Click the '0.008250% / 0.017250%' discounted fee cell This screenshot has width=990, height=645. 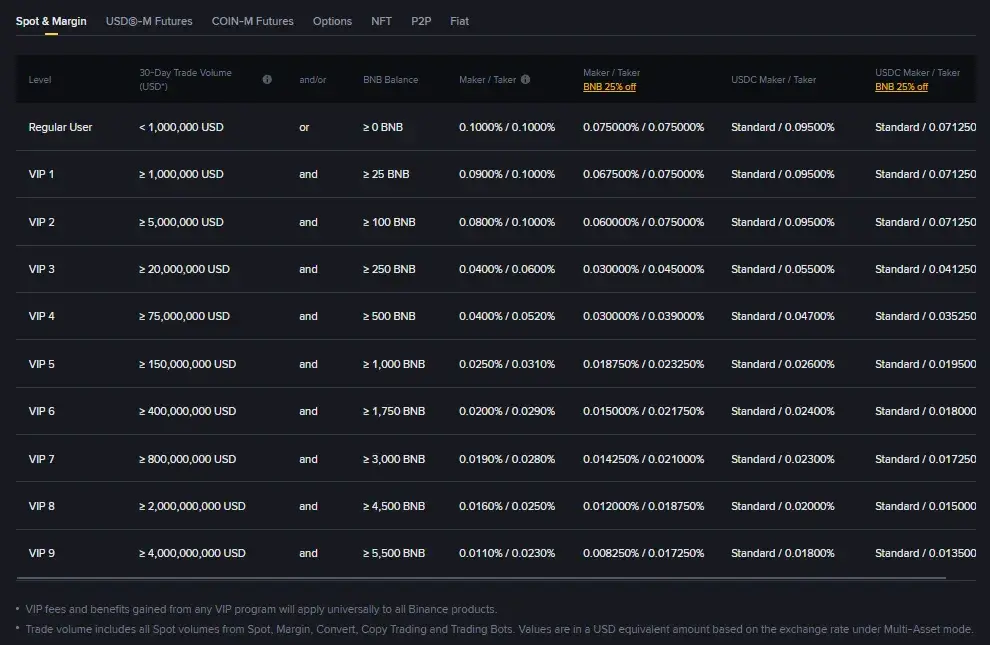[x=643, y=553]
